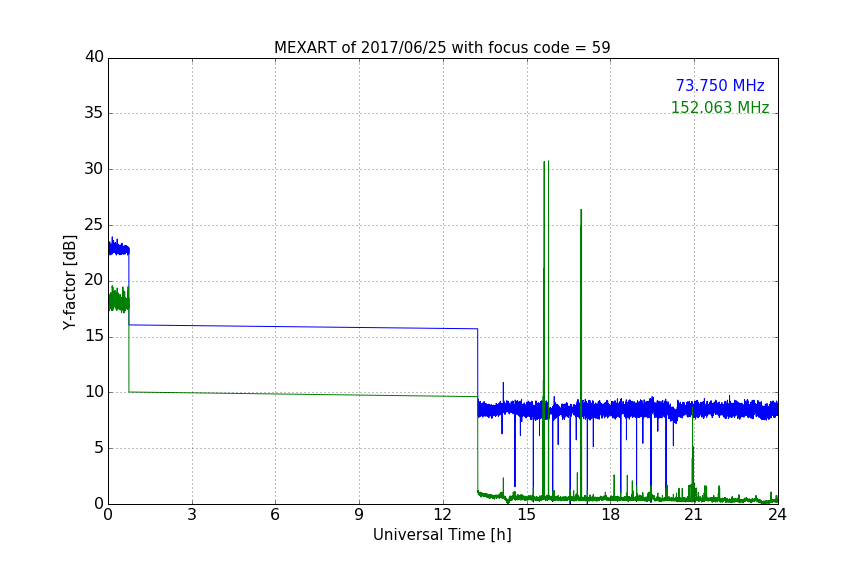Screen dimensions: 864x576
Task: Click the y-axis tick label '25'
Action: pos(94,225)
